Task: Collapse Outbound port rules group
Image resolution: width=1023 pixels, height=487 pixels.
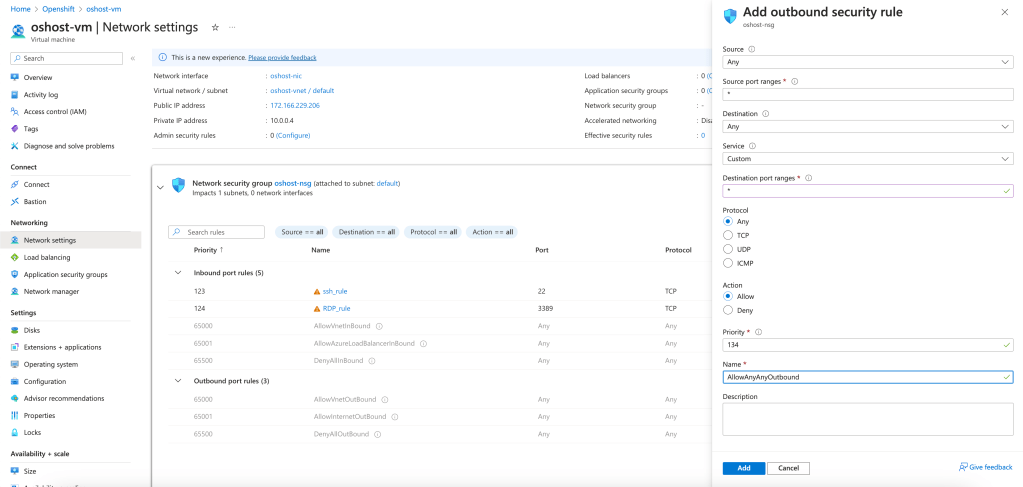Action: [x=177, y=381]
